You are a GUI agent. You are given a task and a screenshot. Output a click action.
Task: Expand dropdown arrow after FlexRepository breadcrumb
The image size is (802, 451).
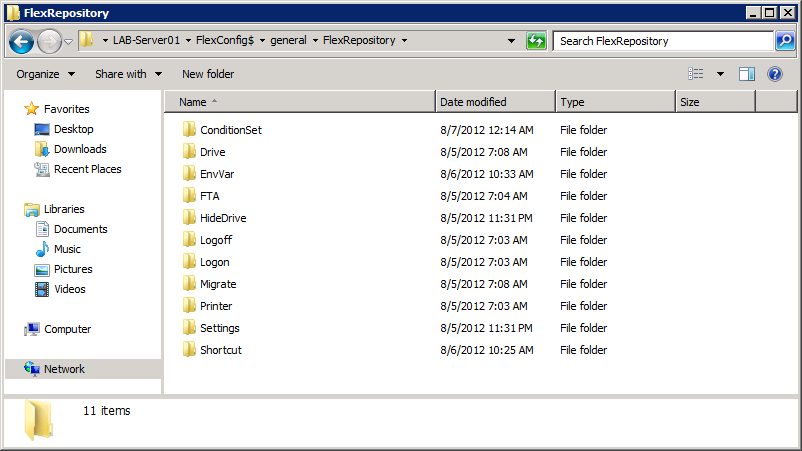(405, 40)
